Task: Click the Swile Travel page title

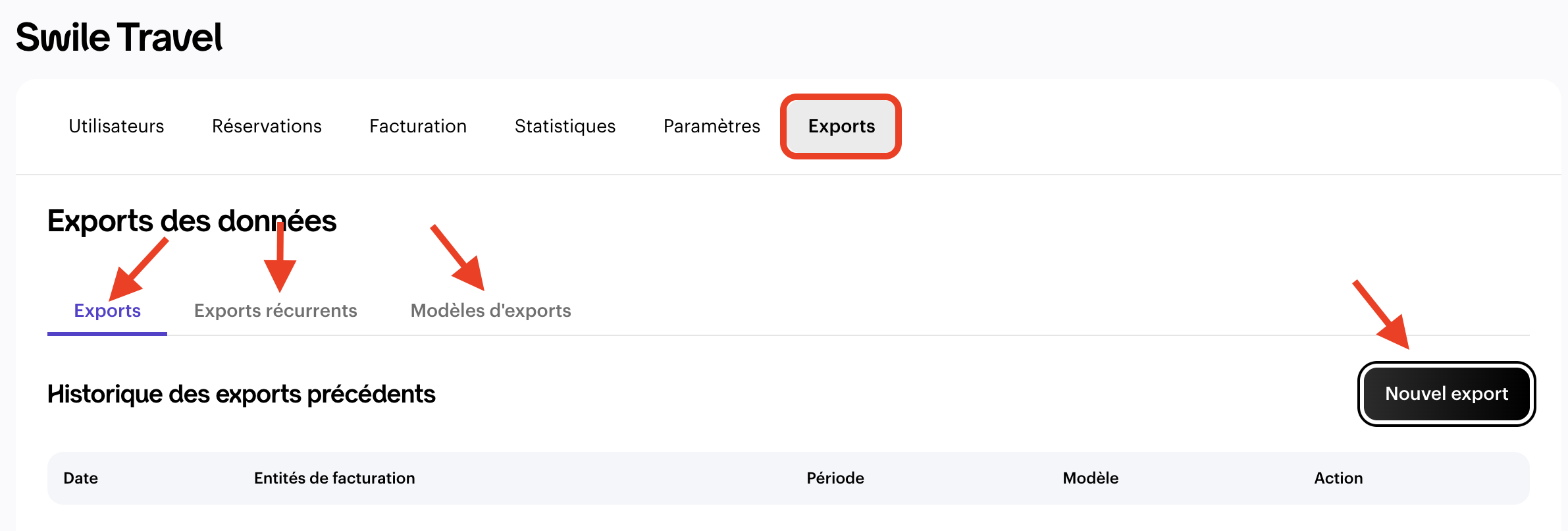Action: coord(119,37)
